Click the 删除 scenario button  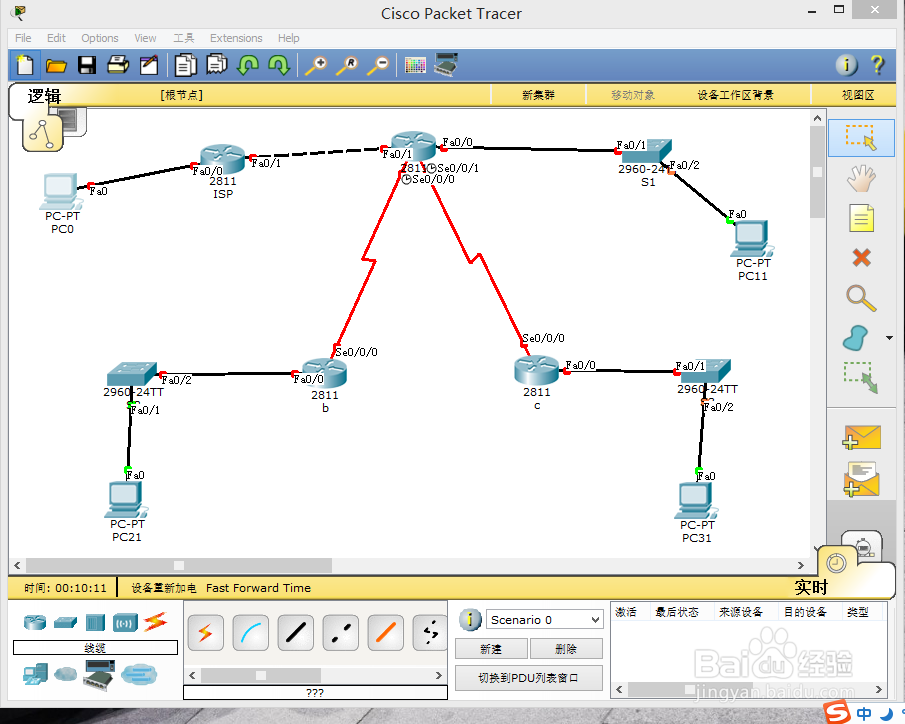[x=566, y=649]
